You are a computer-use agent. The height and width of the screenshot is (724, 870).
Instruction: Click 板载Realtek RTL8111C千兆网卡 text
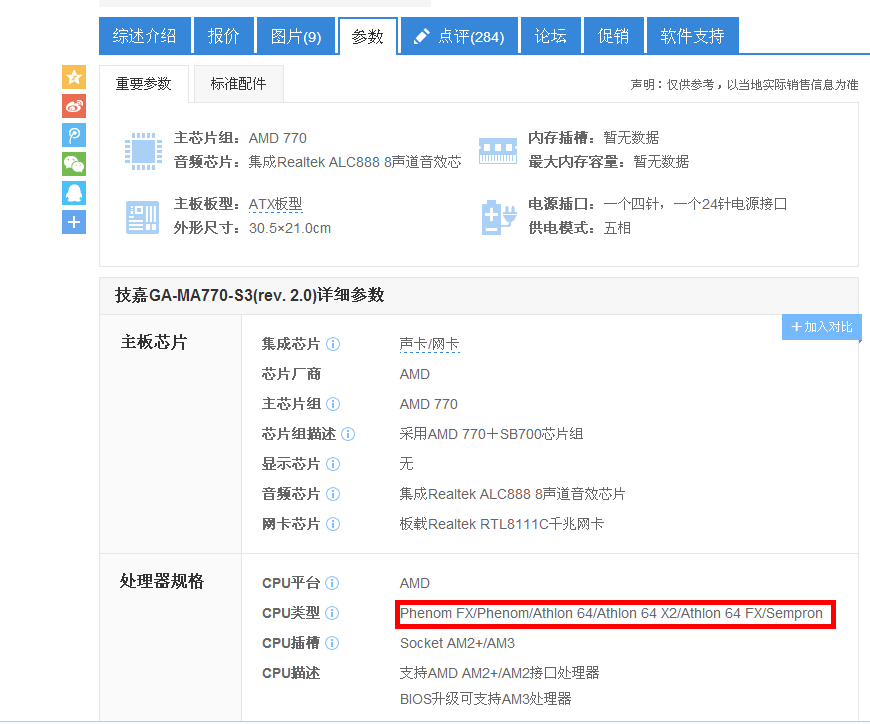click(502, 524)
